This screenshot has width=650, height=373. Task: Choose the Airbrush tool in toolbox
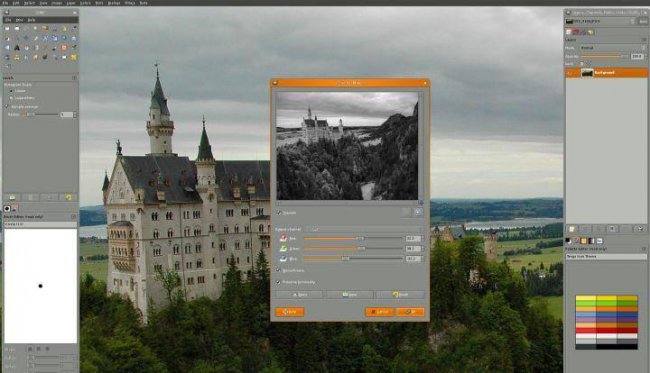(x=73, y=48)
